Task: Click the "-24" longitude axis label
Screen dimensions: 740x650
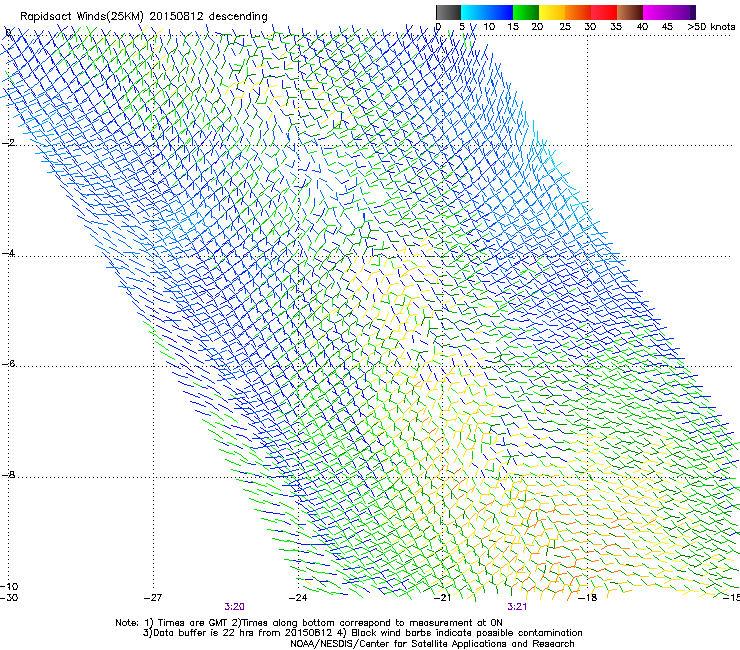Action: (298, 598)
